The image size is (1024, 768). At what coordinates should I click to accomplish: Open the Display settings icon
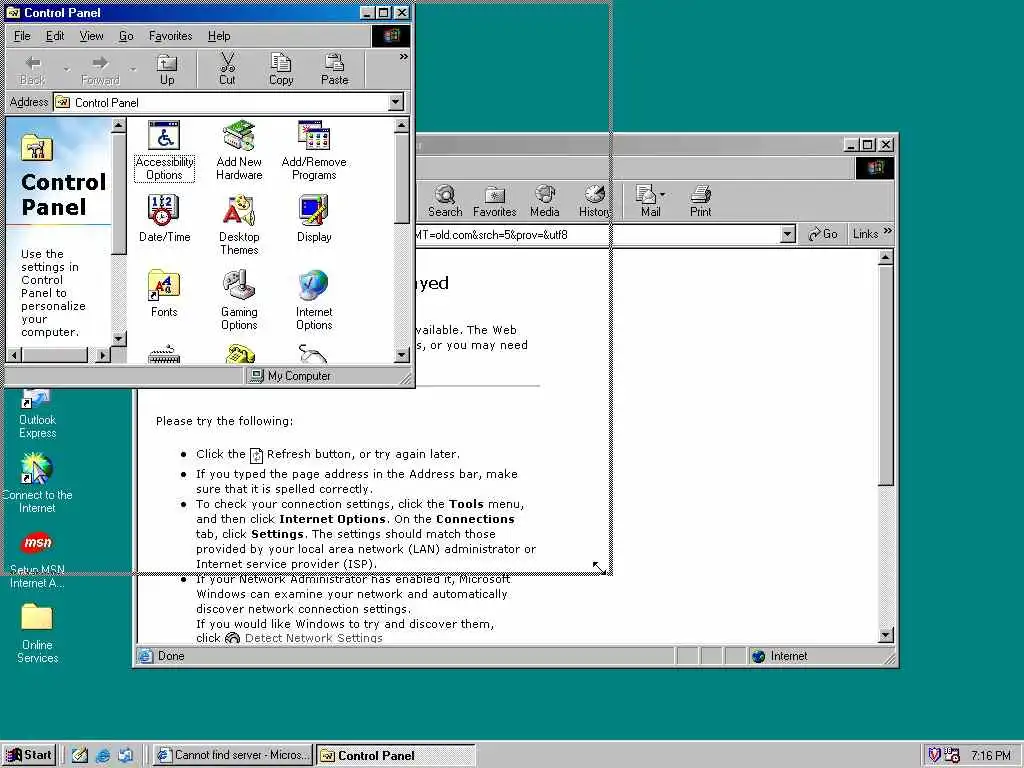pos(314,219)
